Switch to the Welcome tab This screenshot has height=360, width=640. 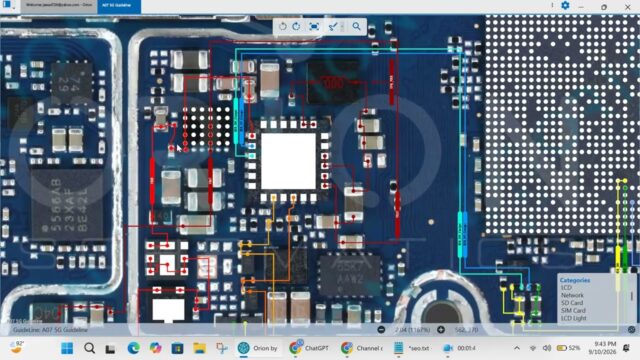59,5
